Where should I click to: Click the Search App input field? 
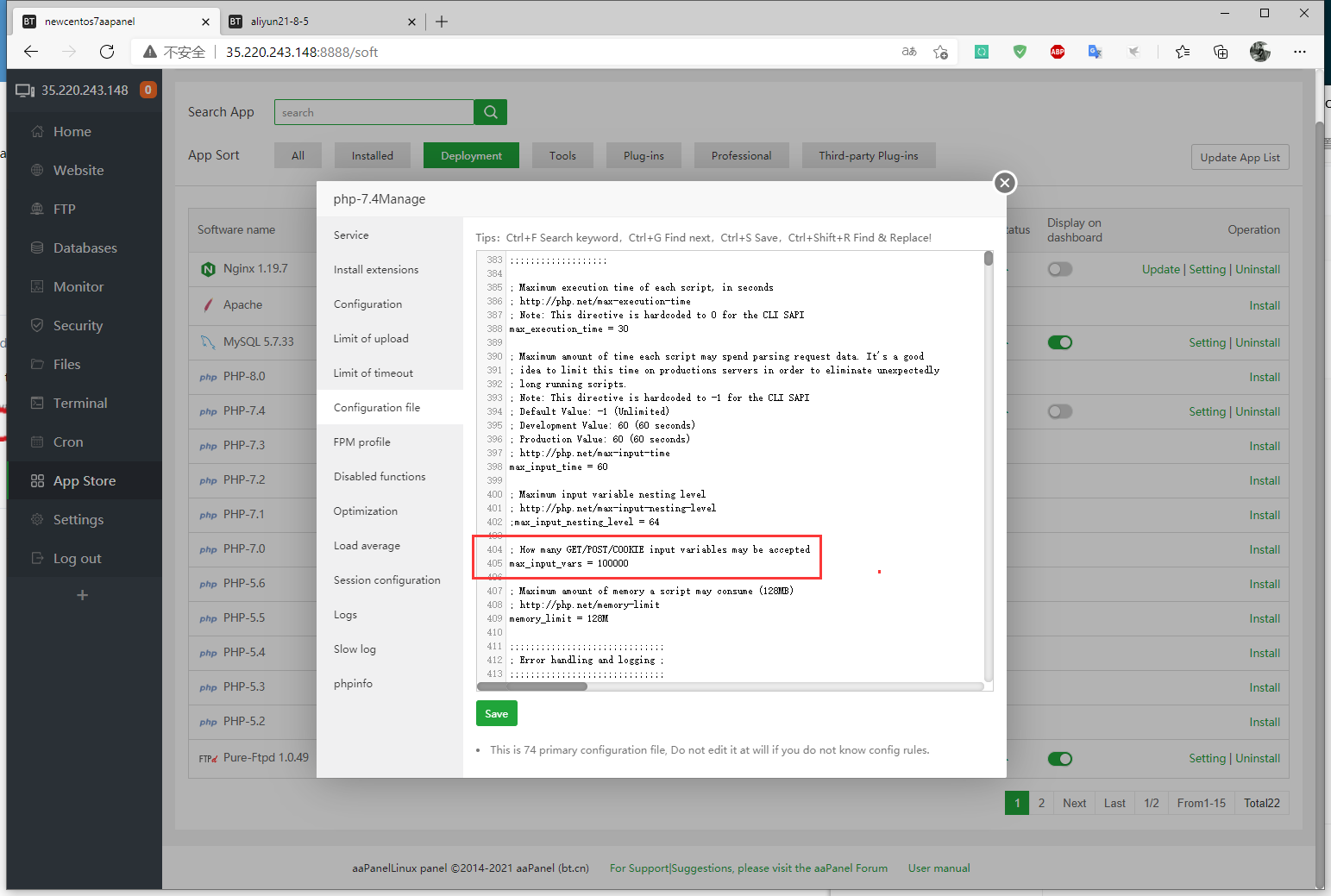pyautogui.click(x=374, y=112)
